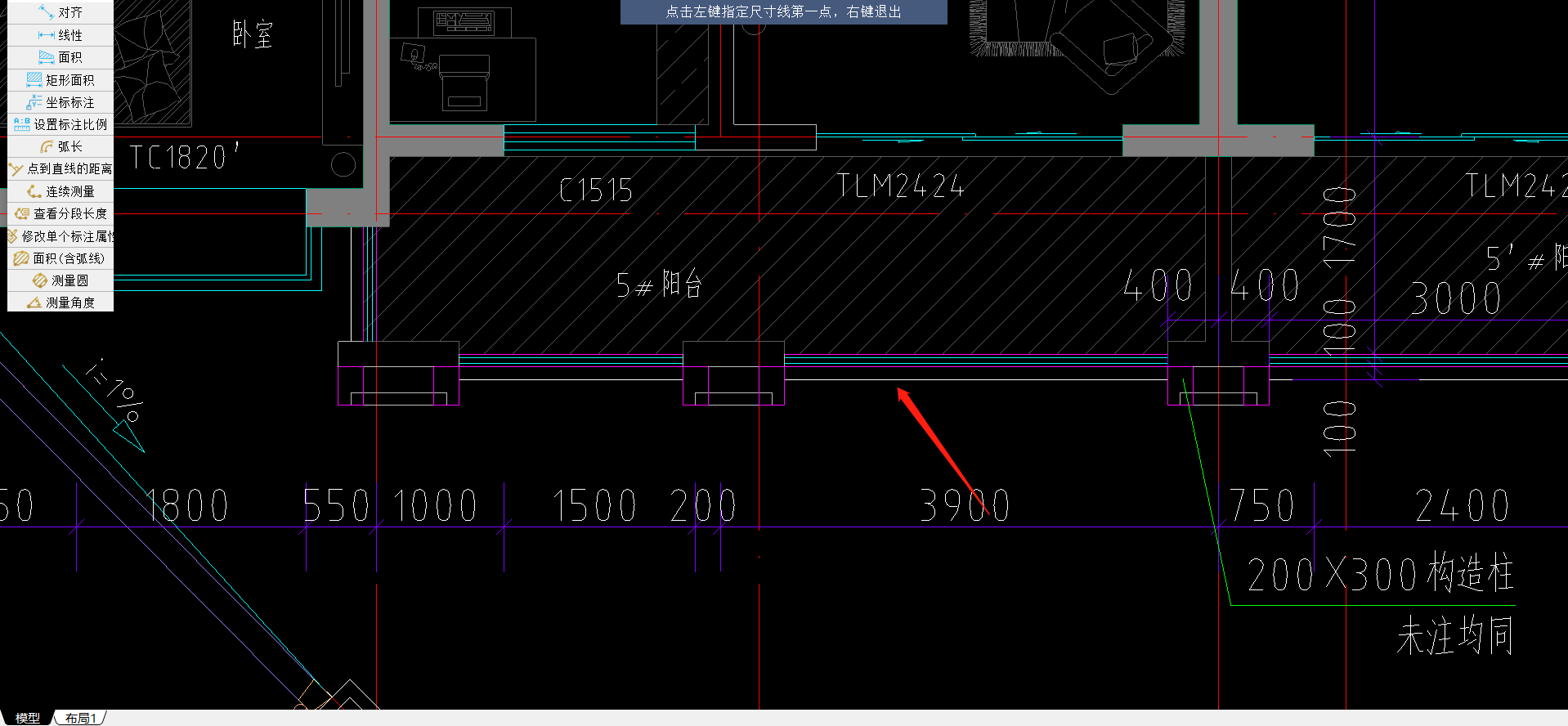Choose the 线性 linear dimension tool
The height and width of the screenshot is (726, 1568).
pyautogui.click(x=60, y=35)
